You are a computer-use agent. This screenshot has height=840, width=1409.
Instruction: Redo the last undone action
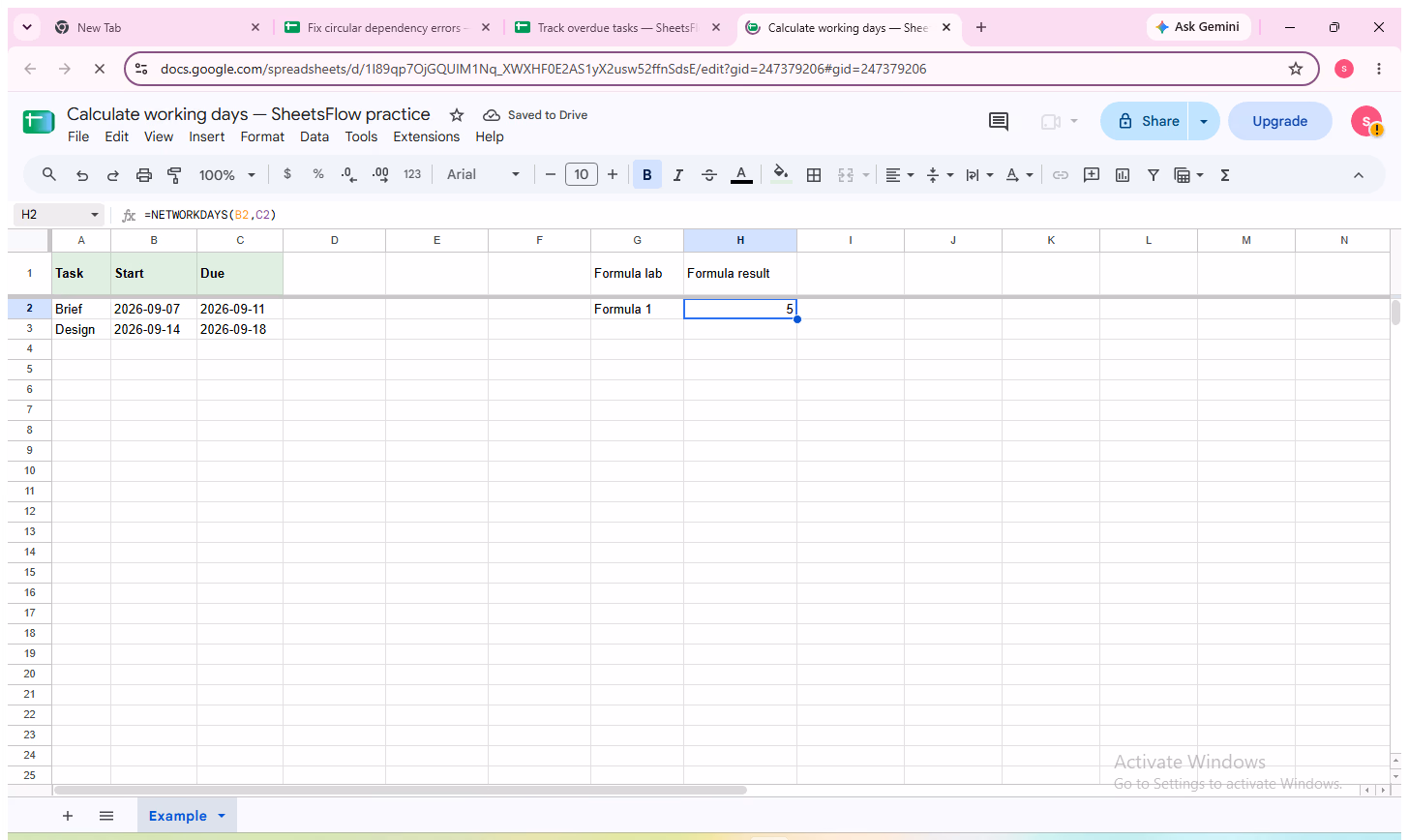[x=113, y=175]
